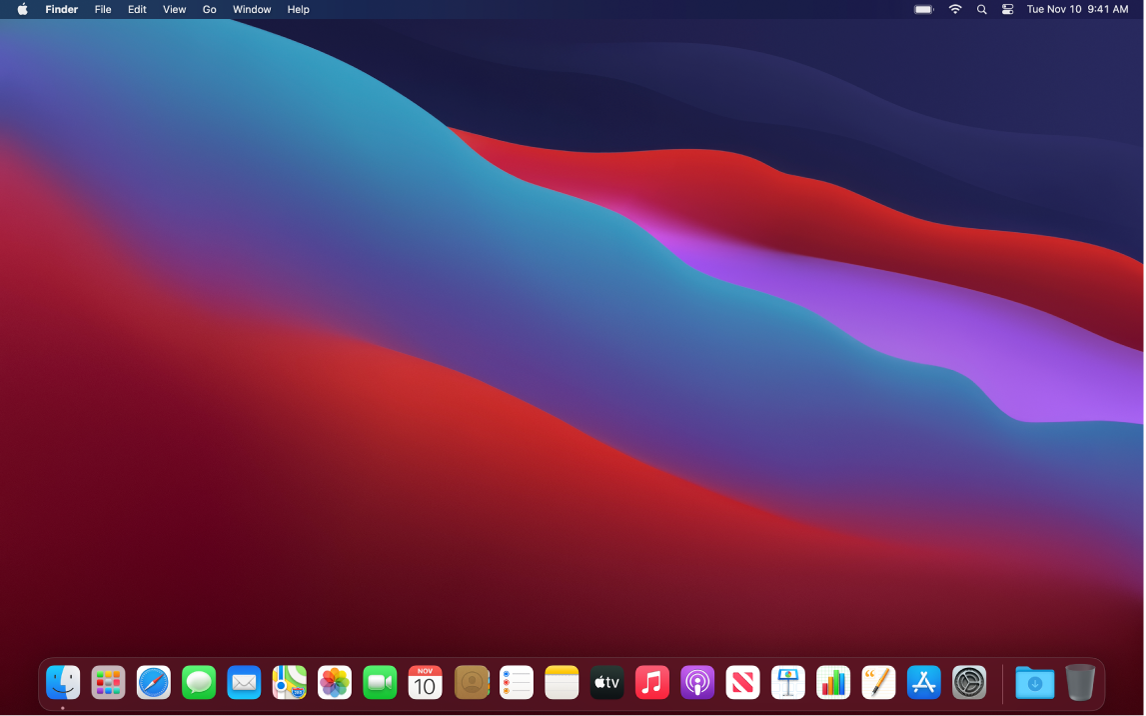Launch the App Store
The width and height of the screenshot is (1146, 716).
(924, 683)
